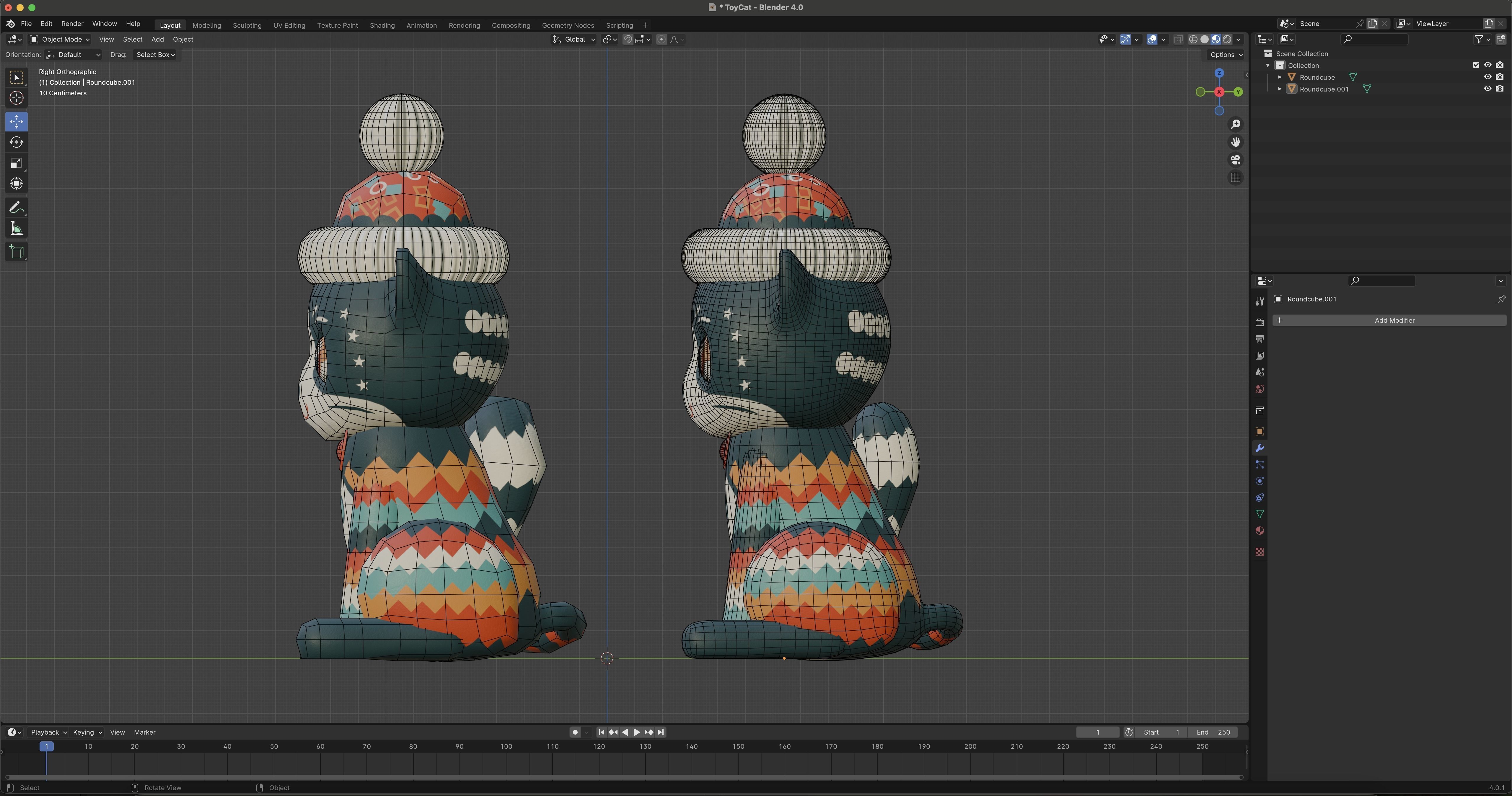Switch to the Shading workspace tab
Screen dimensions: 1512x796
[x=382, y=25]
